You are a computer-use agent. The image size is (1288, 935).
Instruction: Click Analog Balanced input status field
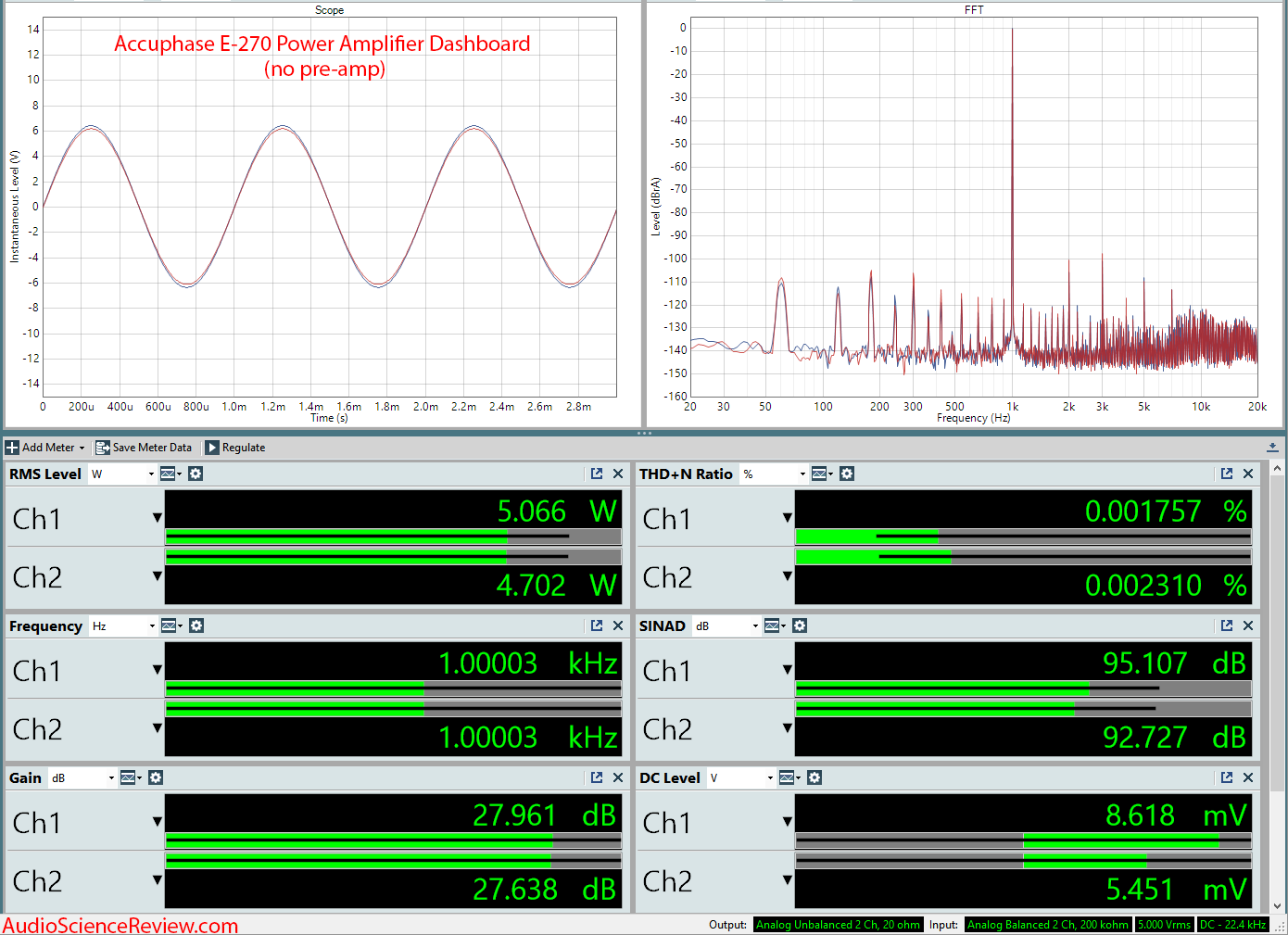tap(1048, 925)
